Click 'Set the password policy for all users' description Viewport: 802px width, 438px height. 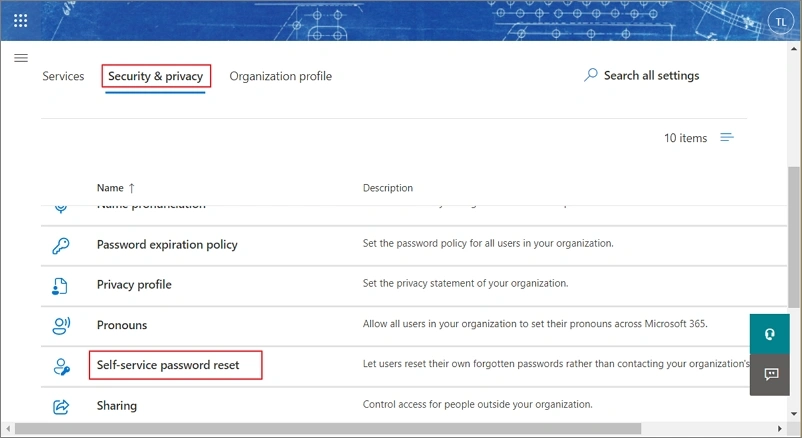point(488,243)
